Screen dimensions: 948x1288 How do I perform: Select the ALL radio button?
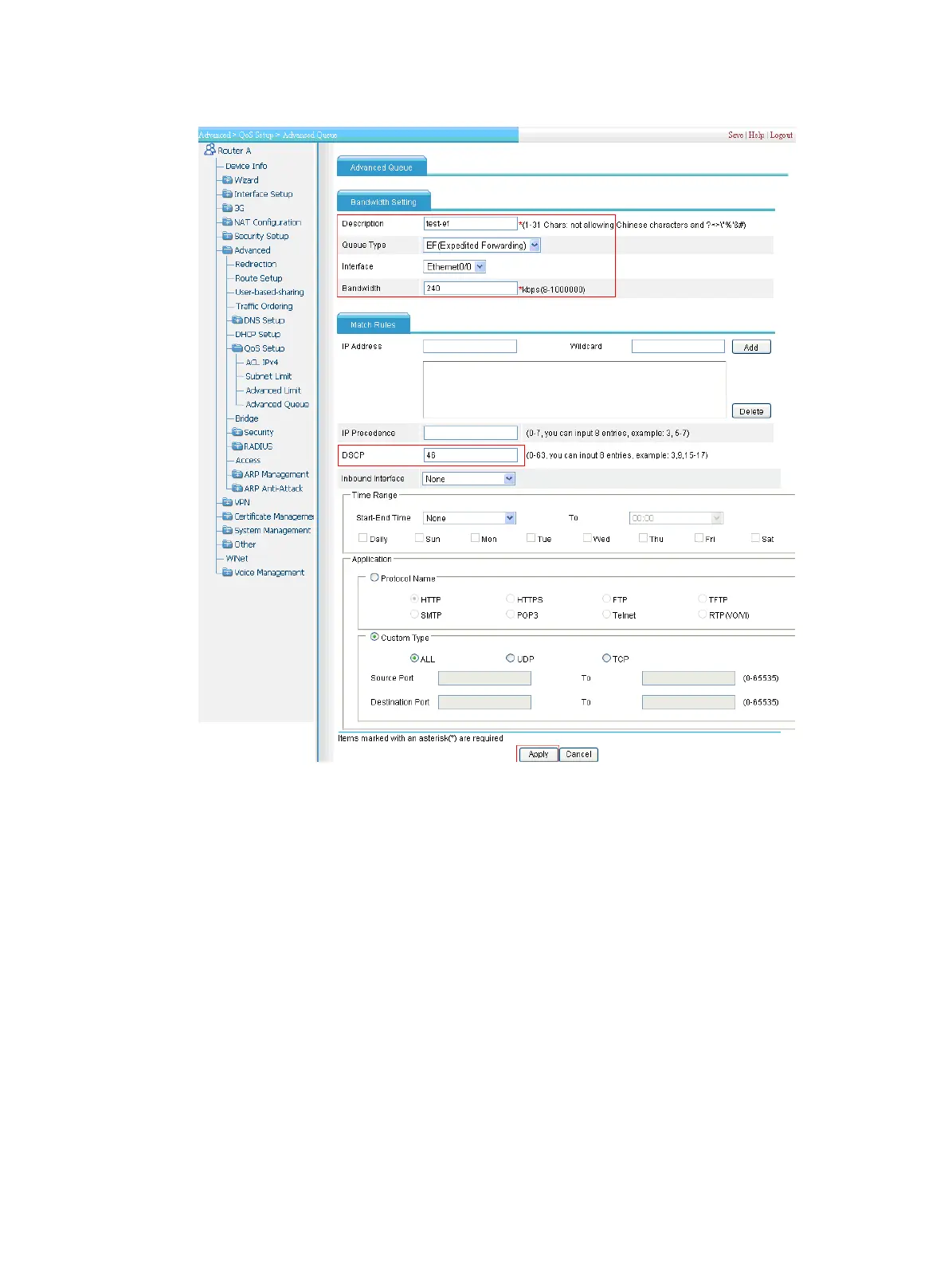click(x=414, y=658)
